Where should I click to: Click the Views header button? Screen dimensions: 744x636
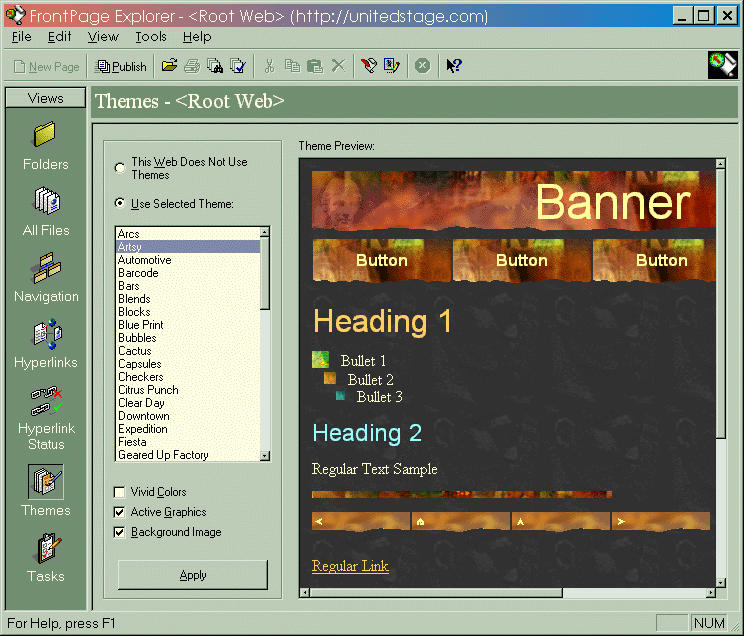(x=46, y=98)
